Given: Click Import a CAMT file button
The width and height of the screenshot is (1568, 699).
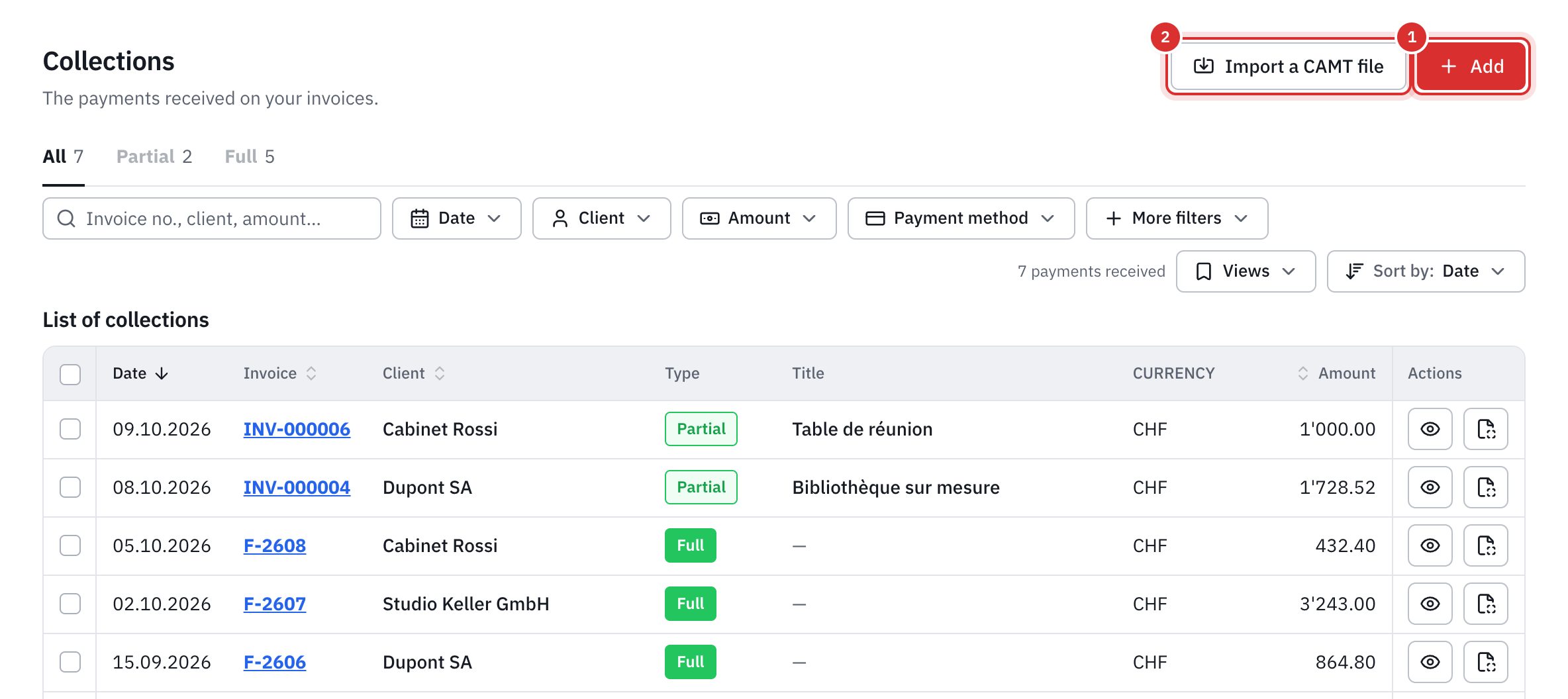Looking at the screenshot, I should [1289, 66].
